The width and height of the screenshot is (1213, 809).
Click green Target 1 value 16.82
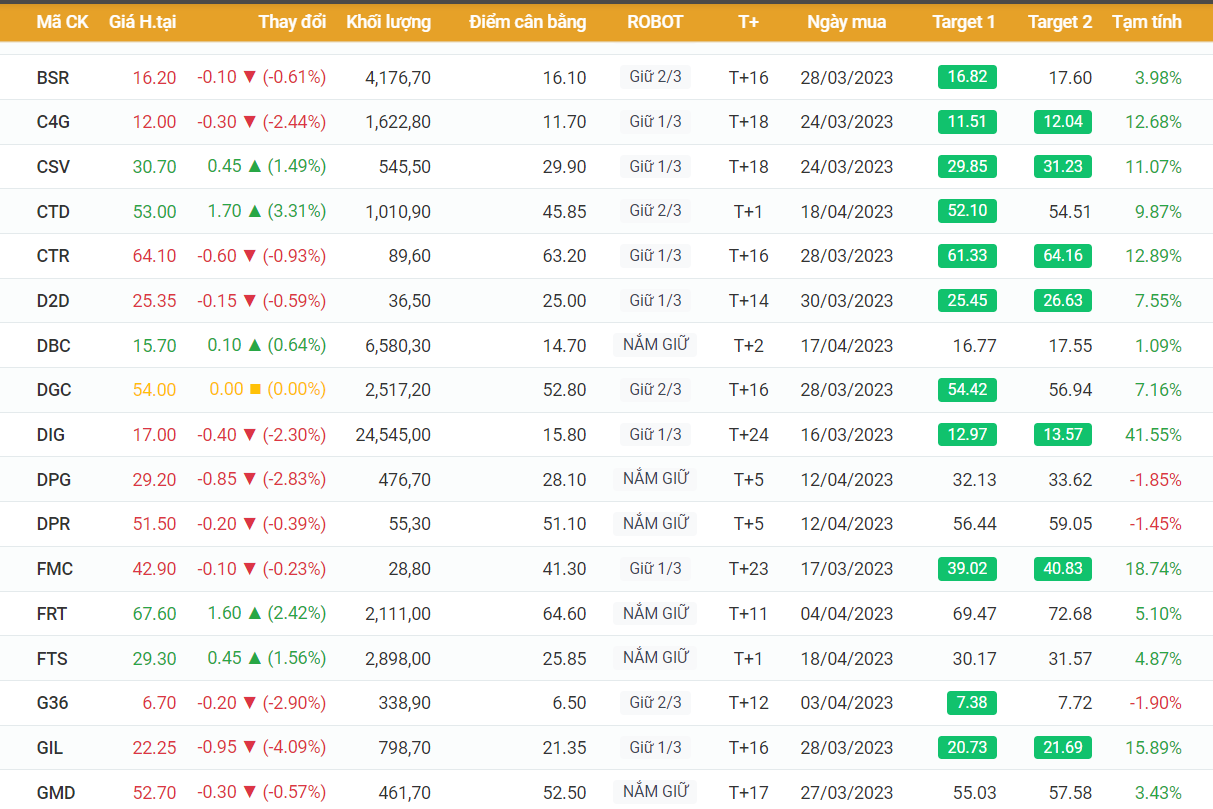[x=967, y=77]
